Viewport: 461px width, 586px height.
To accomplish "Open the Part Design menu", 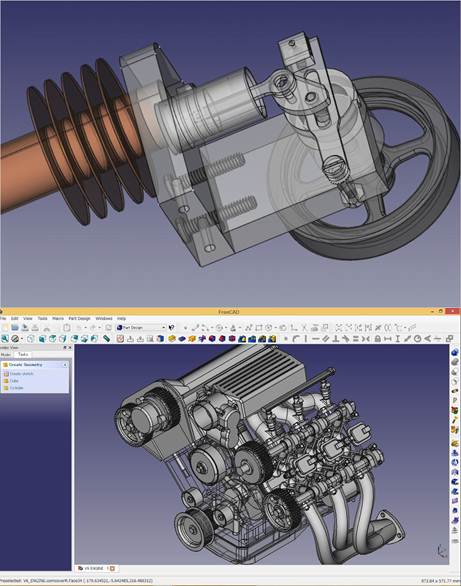I will point(79,318).
